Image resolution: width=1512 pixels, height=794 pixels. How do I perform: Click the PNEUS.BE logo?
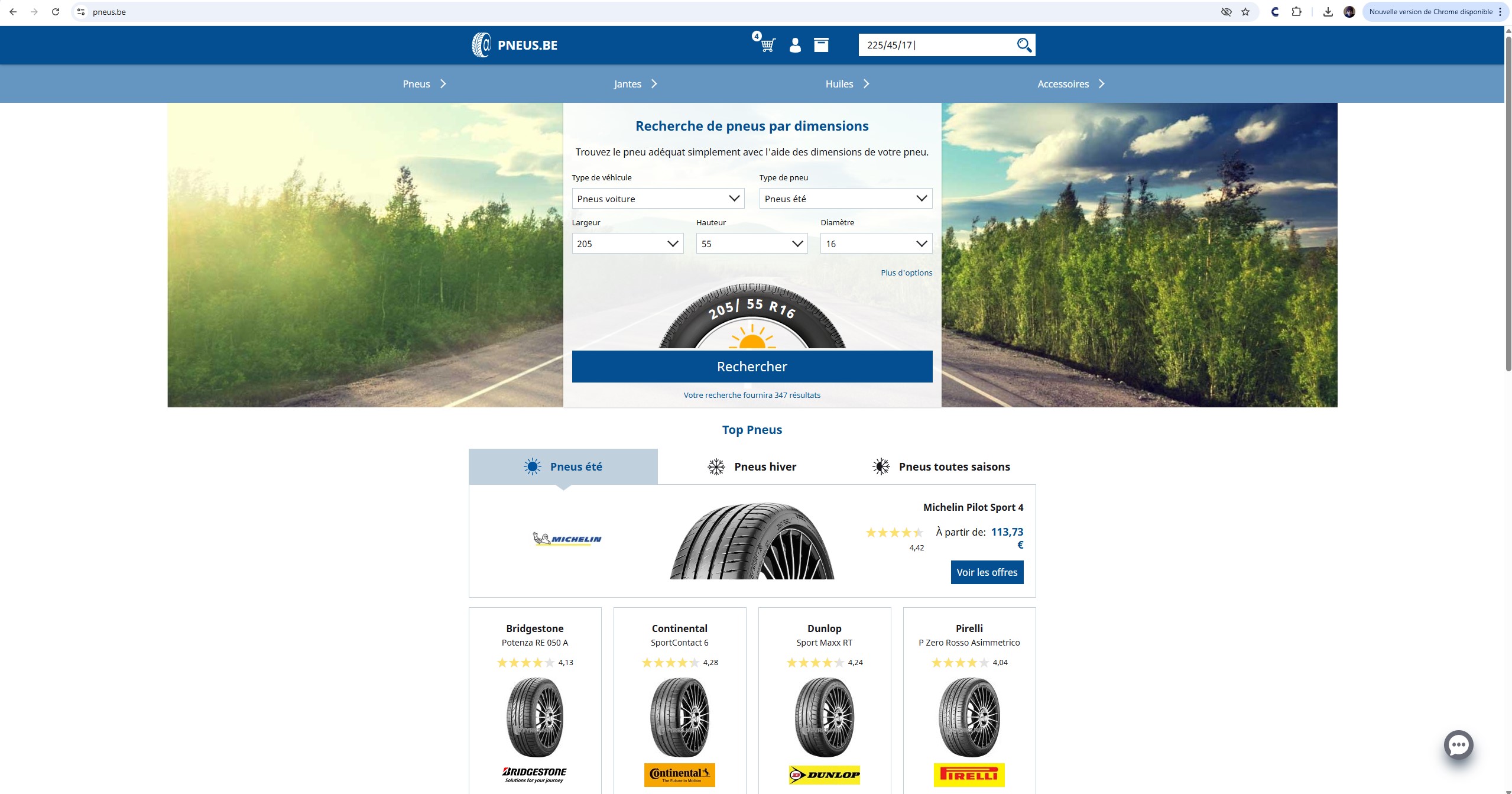click(514, 45)
